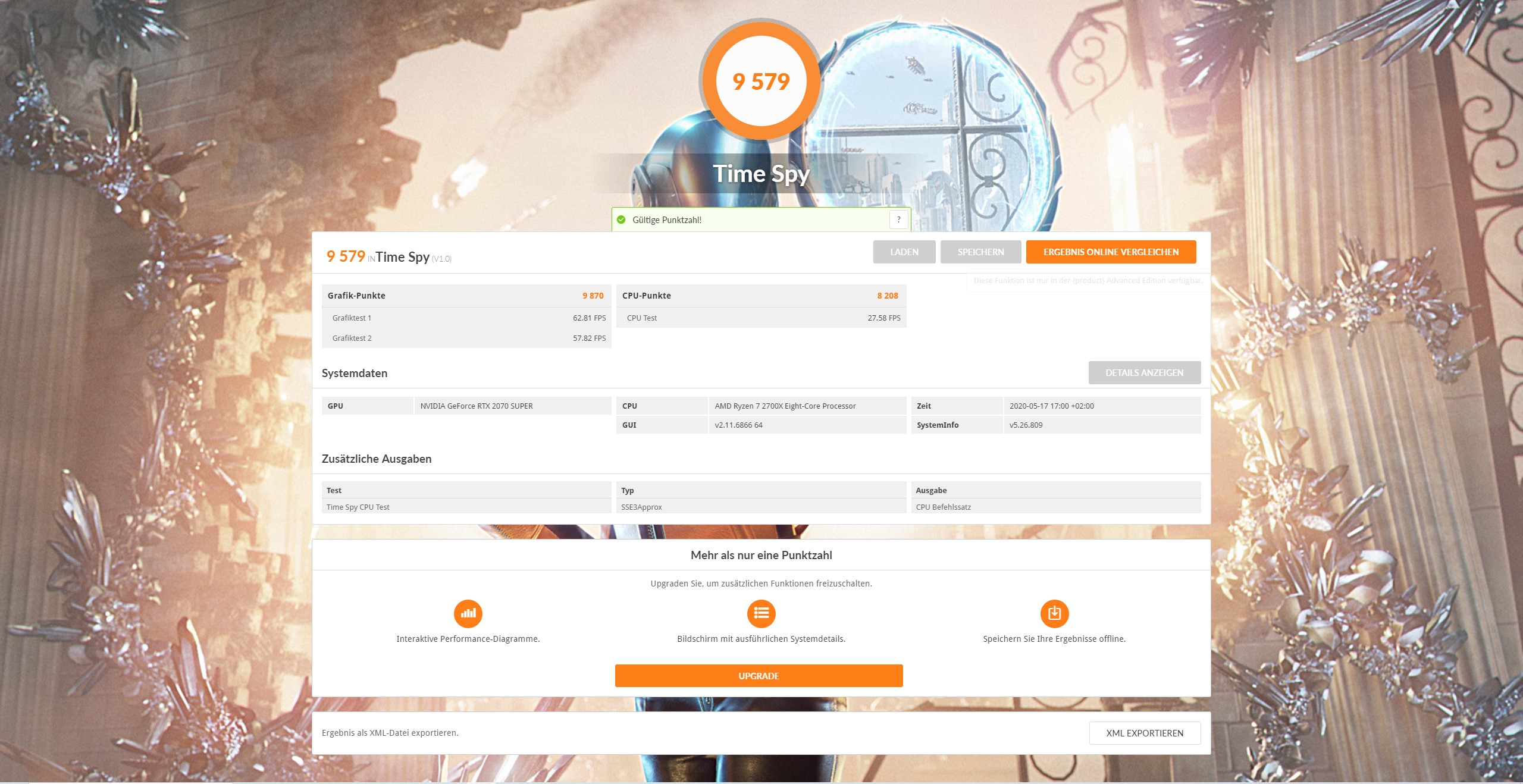The height and width of the screenshot is (784, 1523).
Task: Click the orange 9 579 score circle
Action: tap(761, 81)
